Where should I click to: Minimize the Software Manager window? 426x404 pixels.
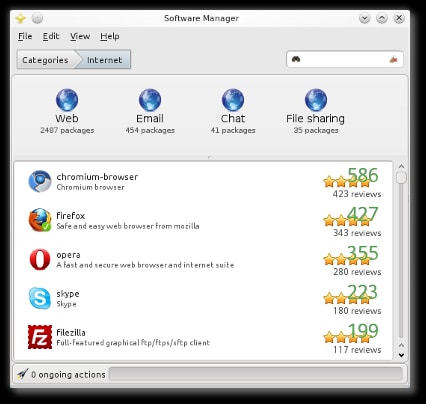(365, 18)
